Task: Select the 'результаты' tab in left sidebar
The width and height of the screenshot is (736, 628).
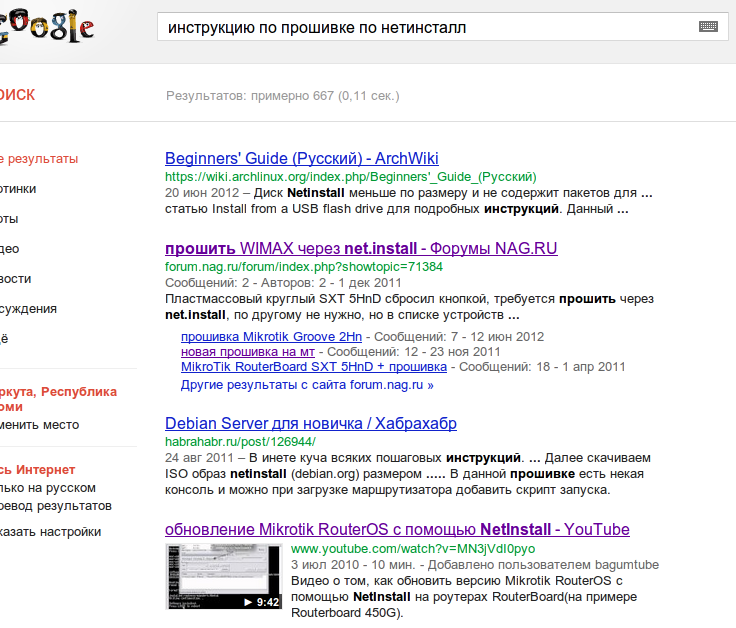Action: [x=39, y=159]
